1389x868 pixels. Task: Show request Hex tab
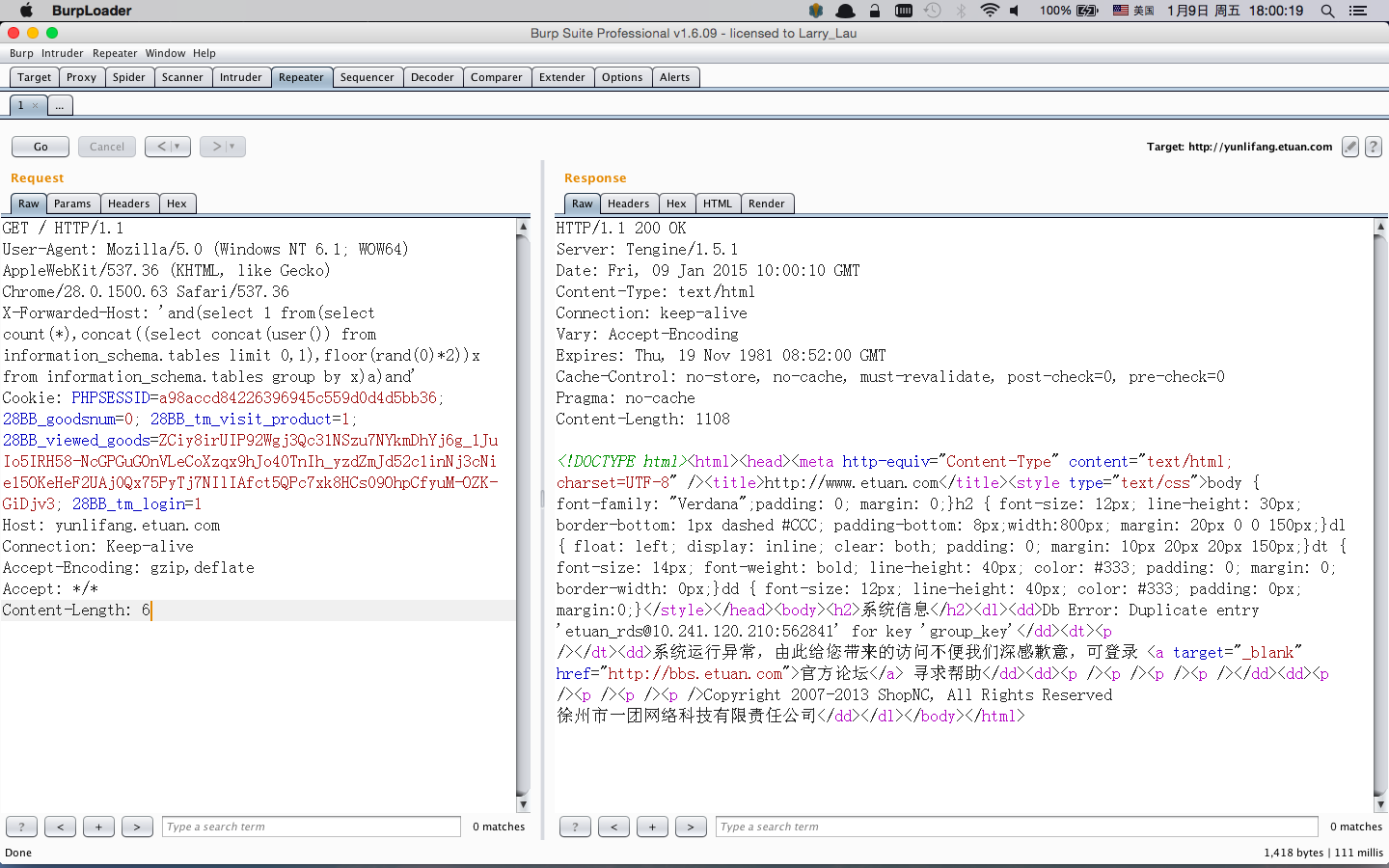(177, 203)
